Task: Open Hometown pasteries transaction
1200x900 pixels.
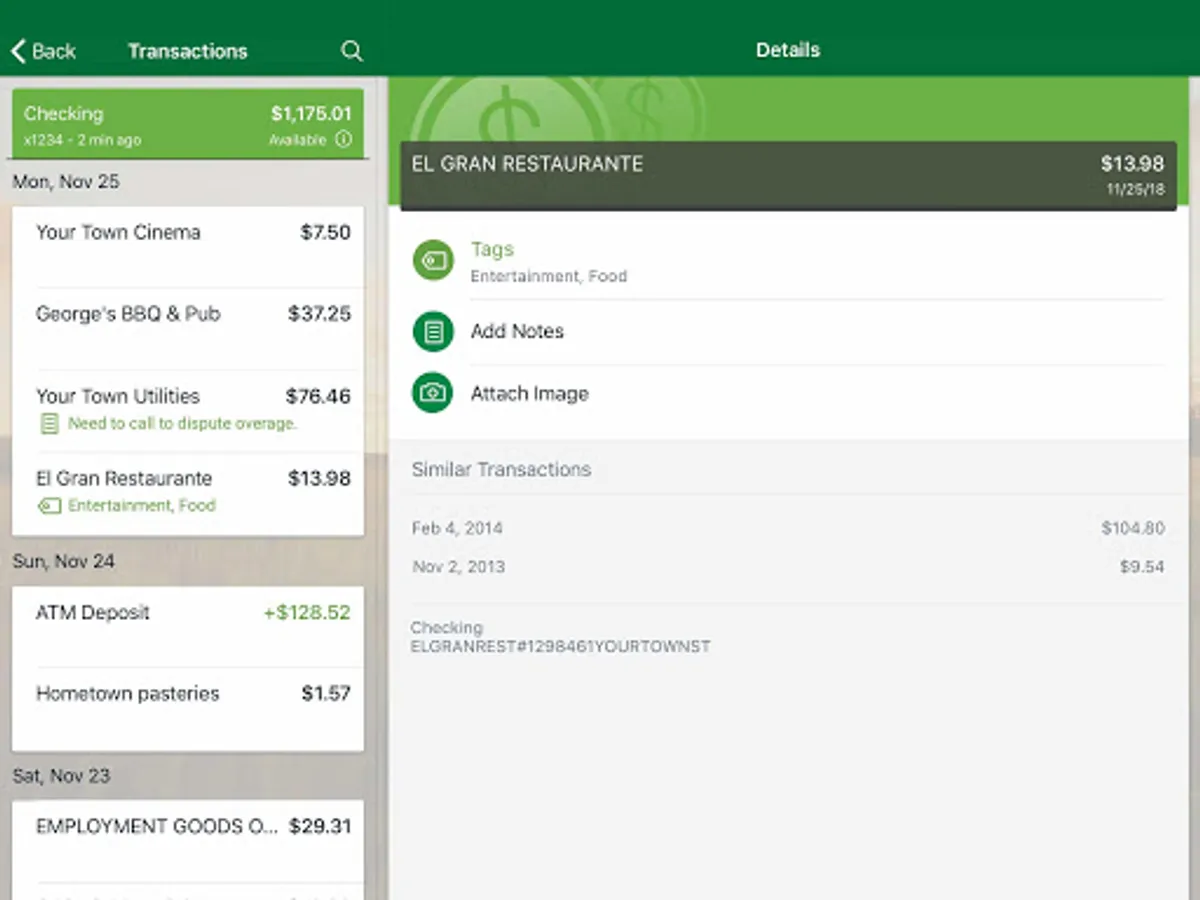Action: [x=188, y=709]
